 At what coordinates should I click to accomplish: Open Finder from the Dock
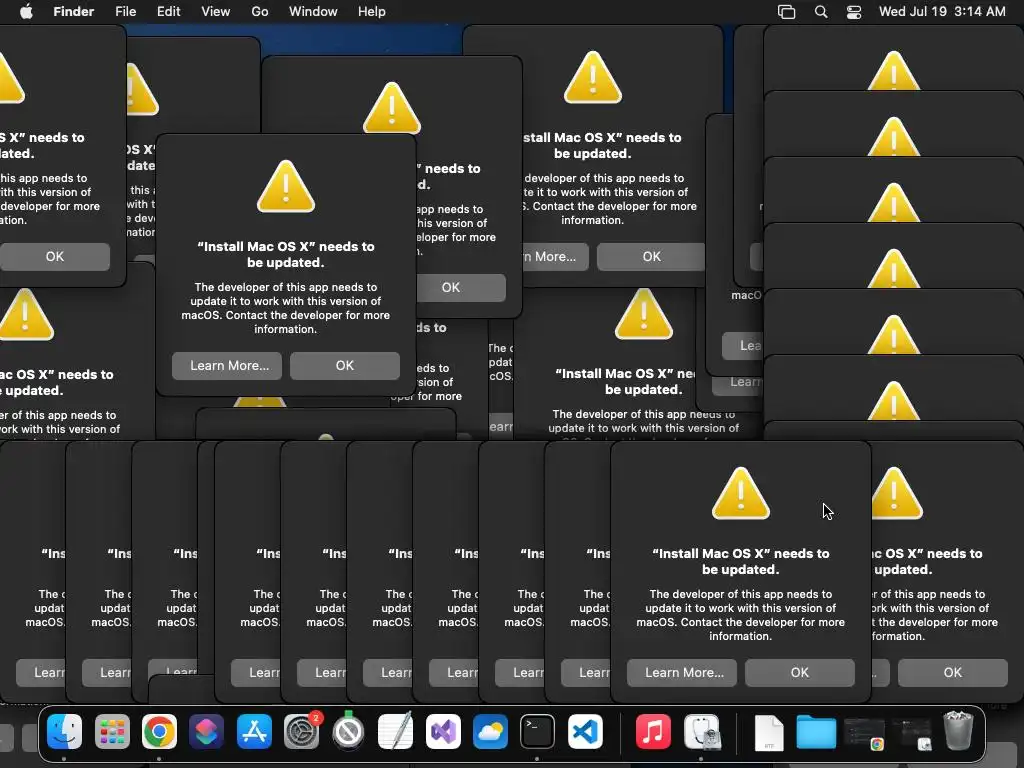tap(65, 731)
